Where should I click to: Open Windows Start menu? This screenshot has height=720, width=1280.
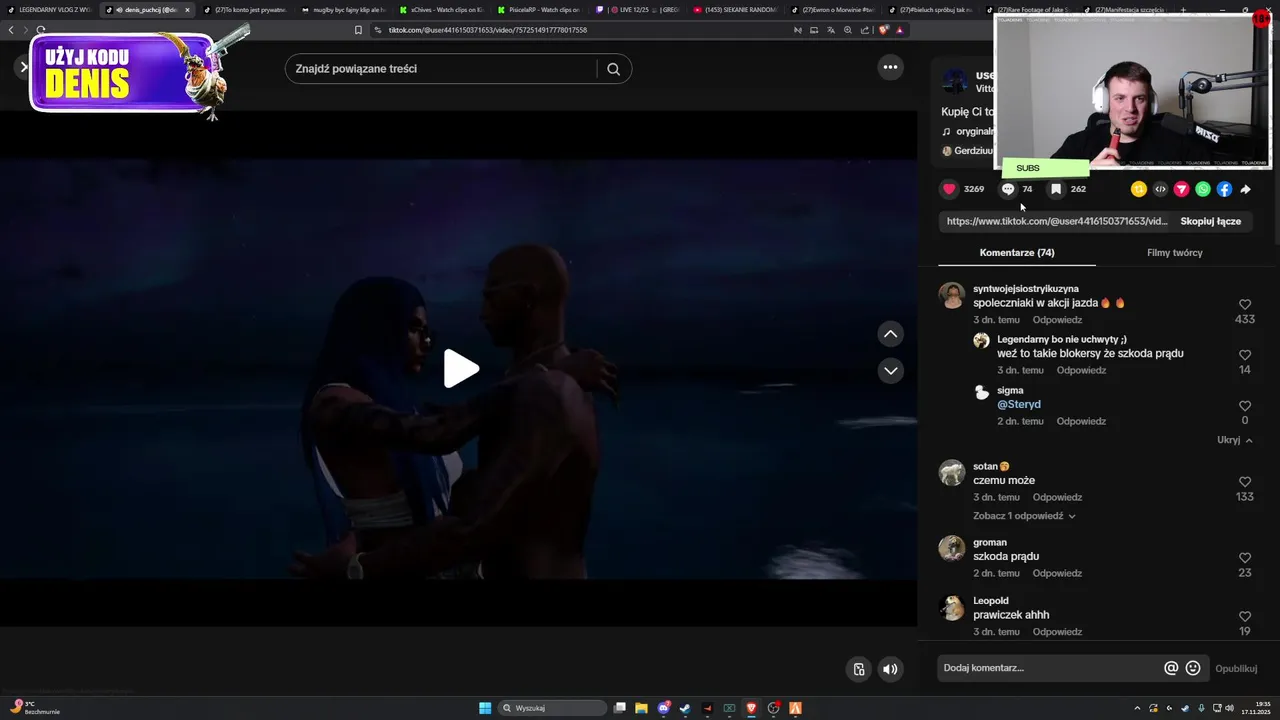pos(485,708)
